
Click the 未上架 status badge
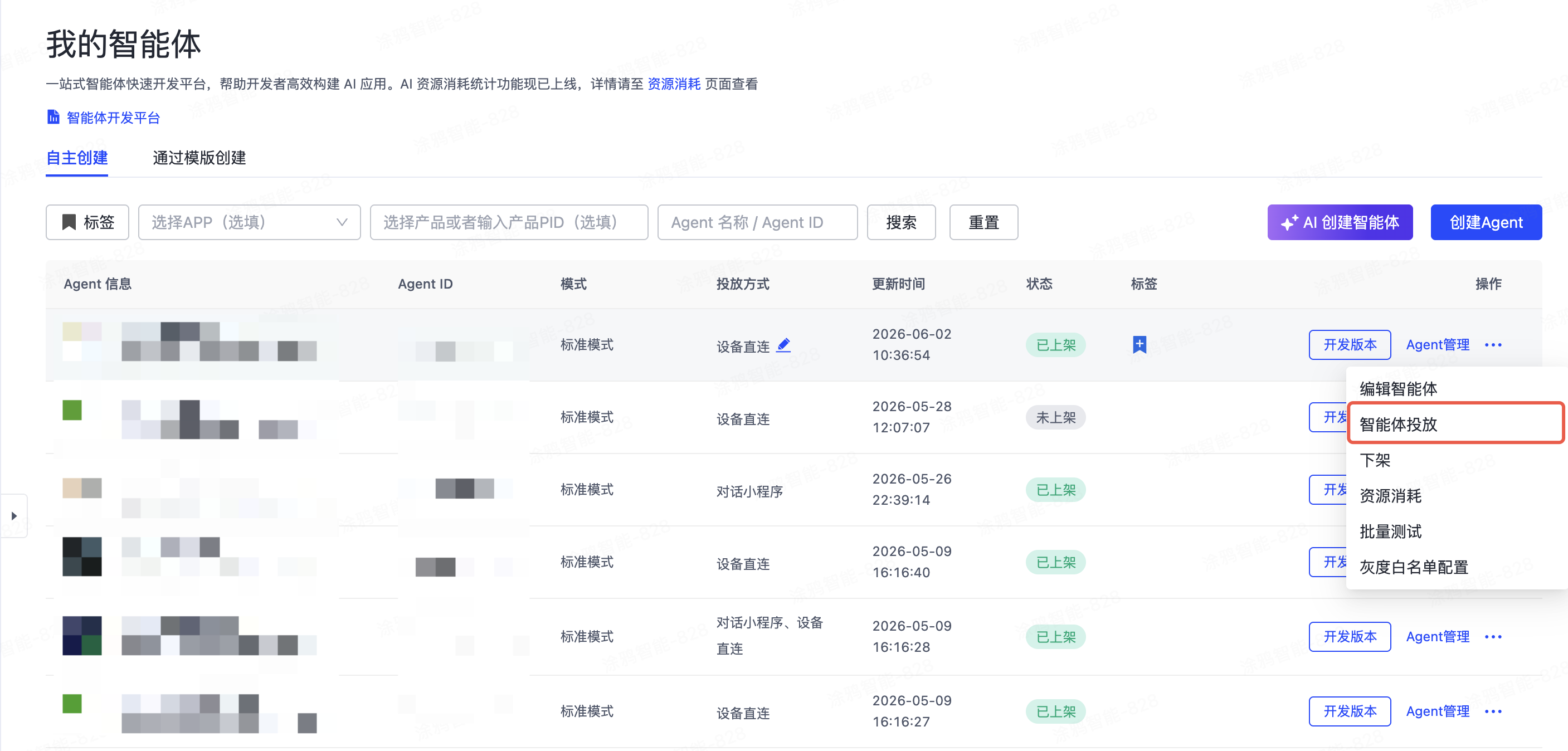1055,417
